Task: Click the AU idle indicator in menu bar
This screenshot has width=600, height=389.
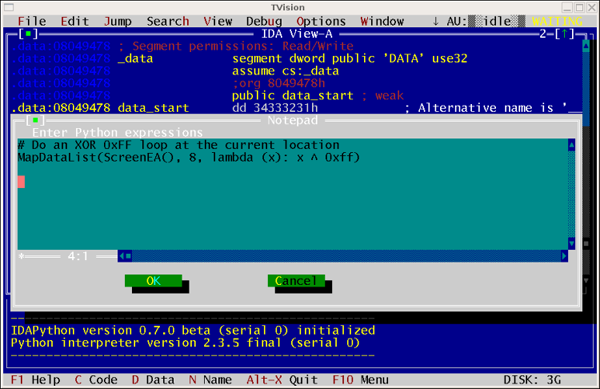Action: coord(486,21)
